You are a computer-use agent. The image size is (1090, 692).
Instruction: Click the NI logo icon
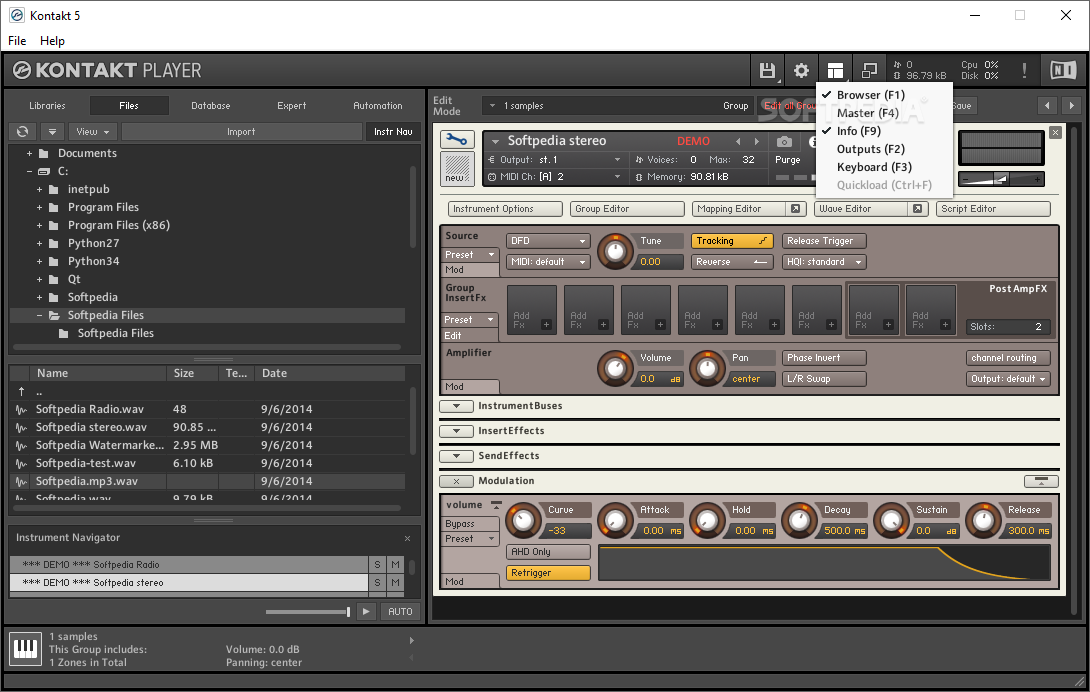pos(1063,70)
